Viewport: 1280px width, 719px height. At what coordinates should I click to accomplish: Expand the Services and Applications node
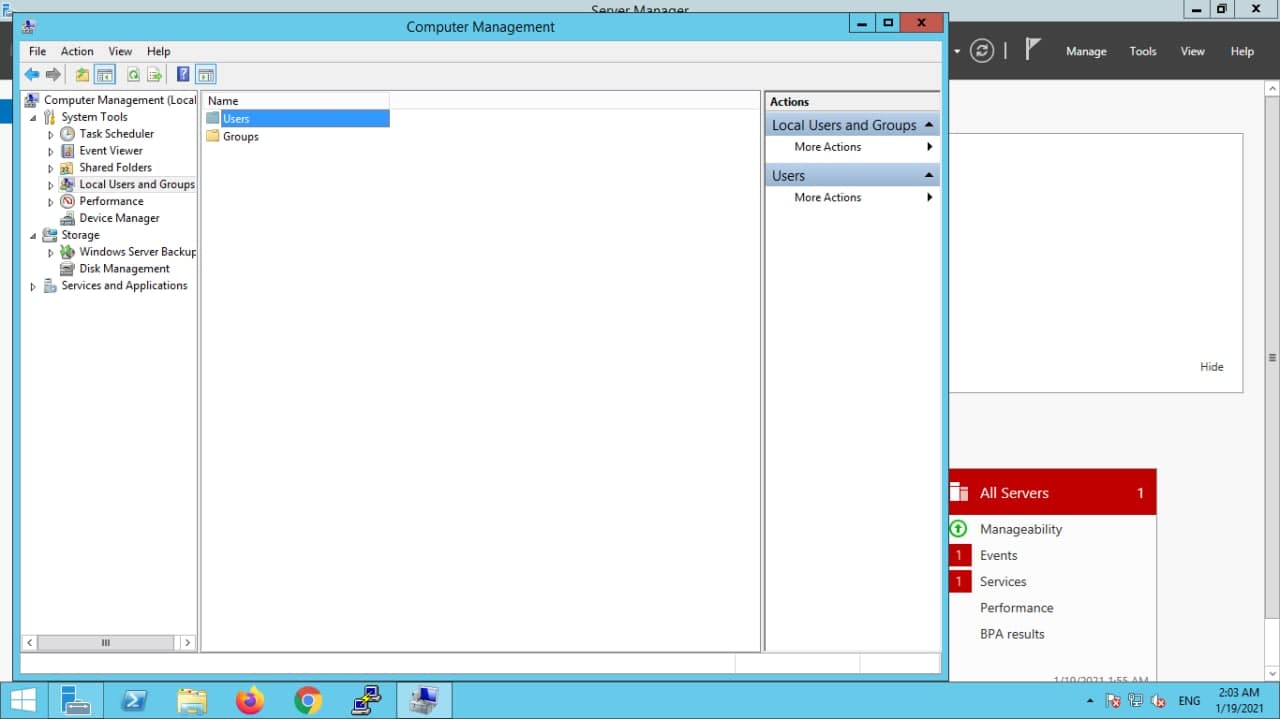[33, 287]
